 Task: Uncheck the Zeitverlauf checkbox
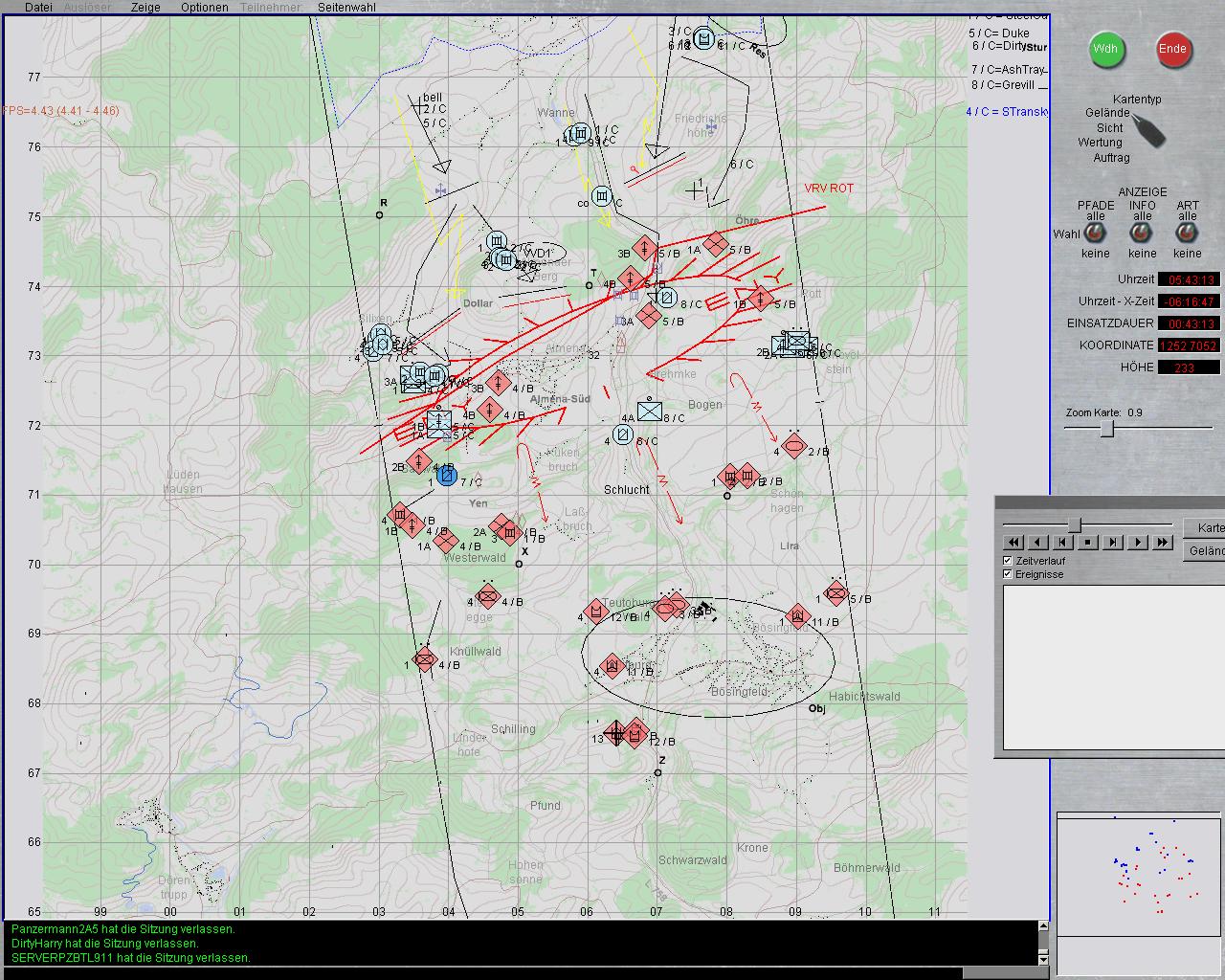click(x=1008, y=561)
